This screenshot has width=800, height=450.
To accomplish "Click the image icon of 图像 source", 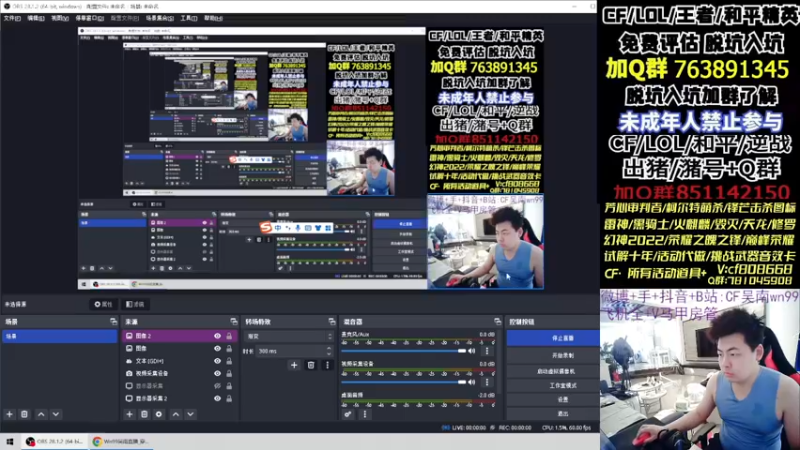I will click(129, 348).
